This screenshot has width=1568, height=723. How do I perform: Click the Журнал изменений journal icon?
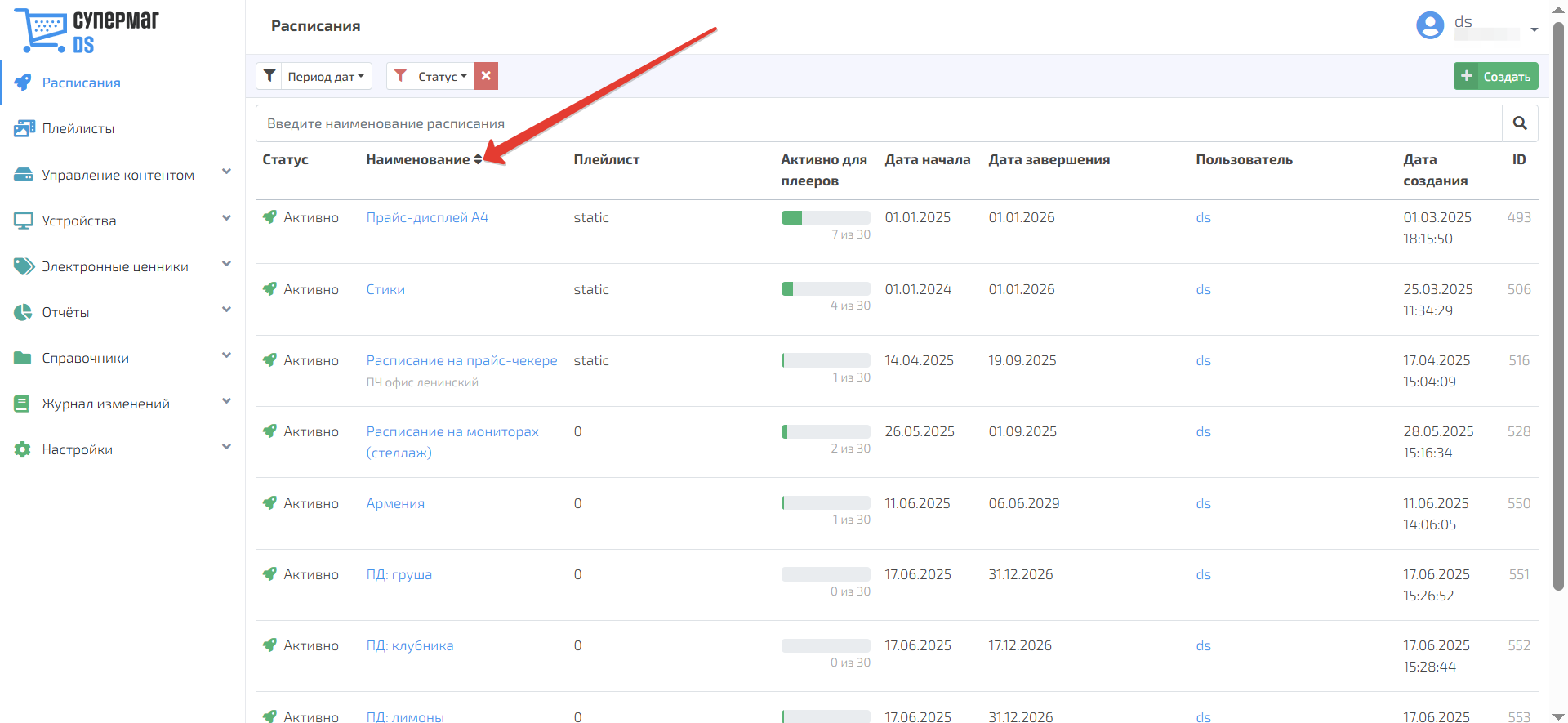[22, 404]
